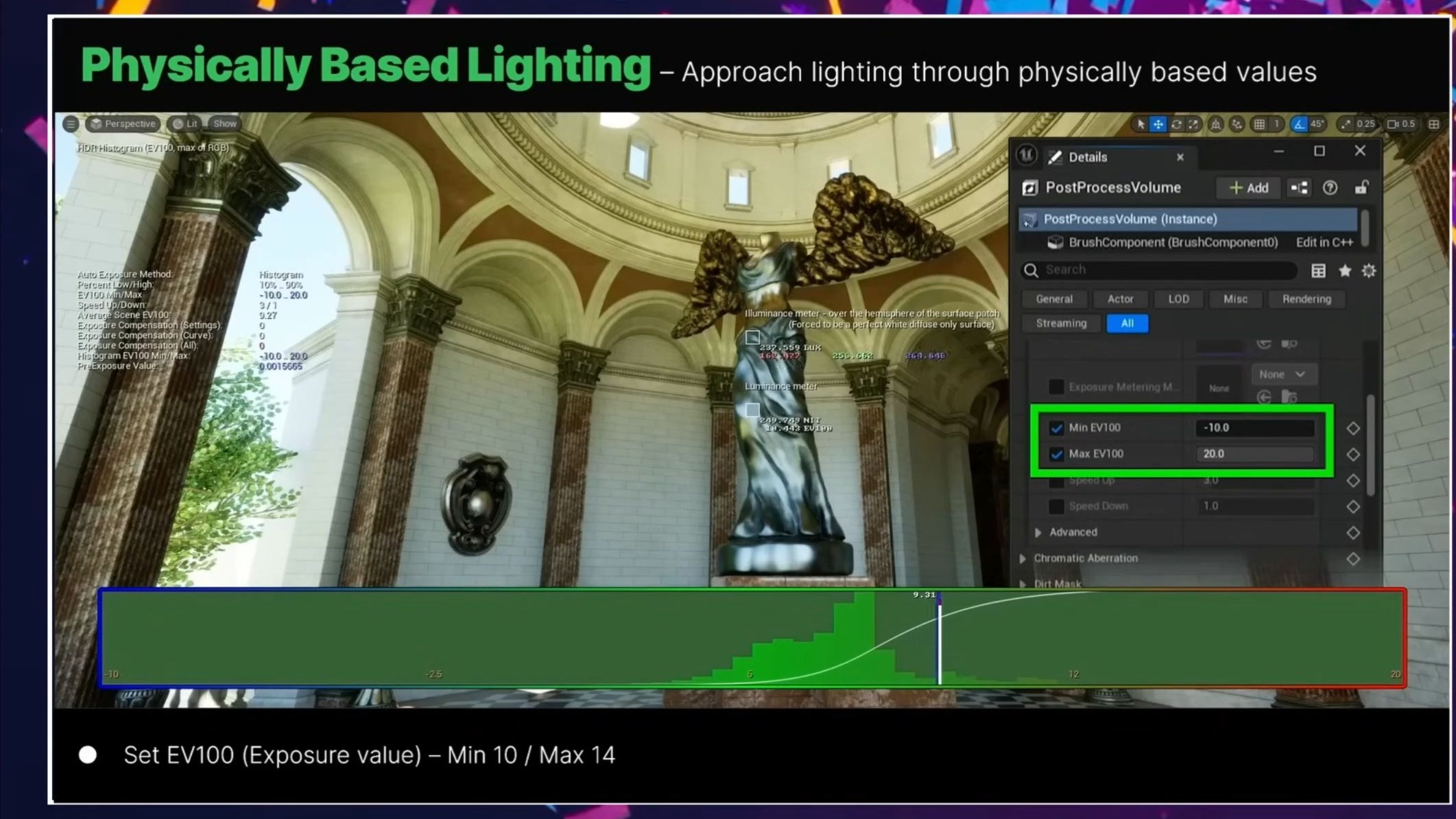Select the Rotate gizmo tool
This screenshot has width=1456, height=819.
[1176, 124]
